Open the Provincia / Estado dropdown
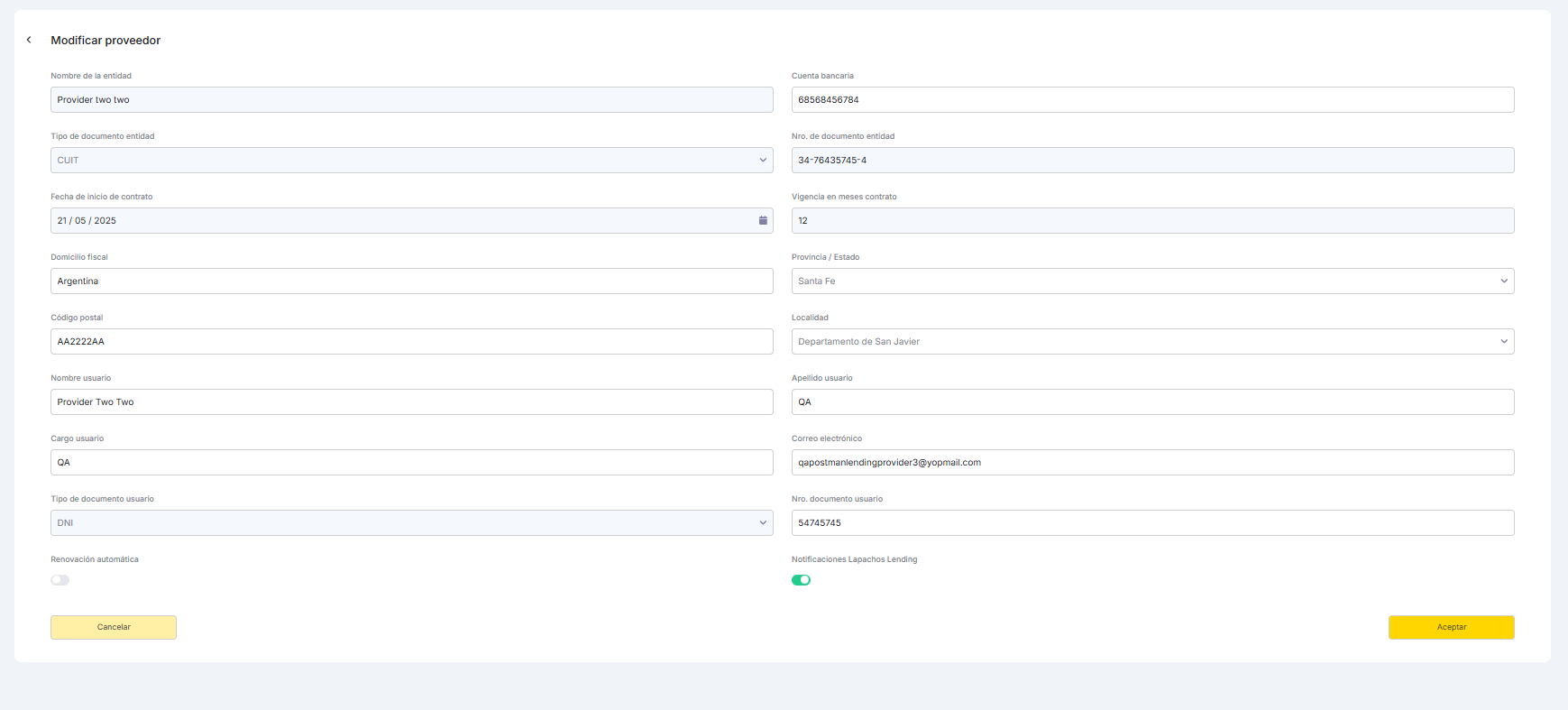 tap(1152, 281)
